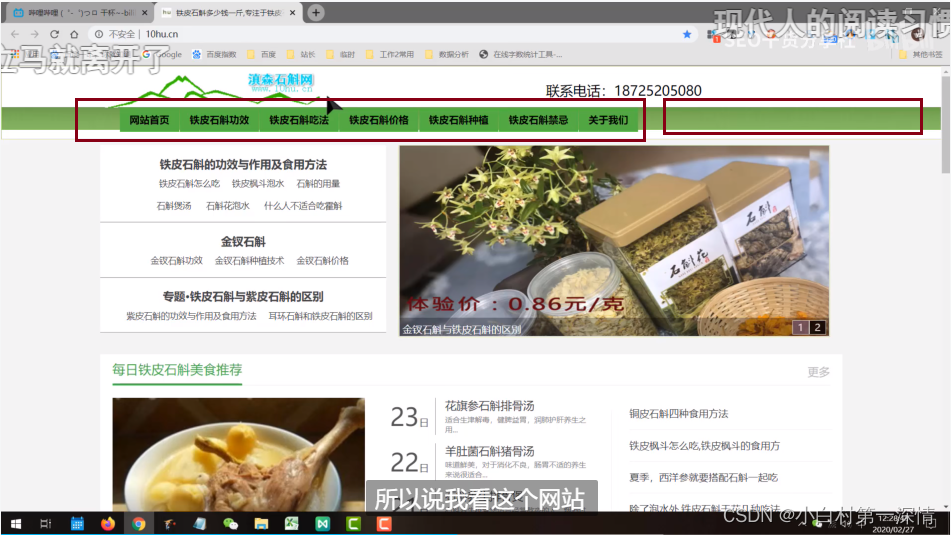Open Excel from the taskbar

coord(292,523)
